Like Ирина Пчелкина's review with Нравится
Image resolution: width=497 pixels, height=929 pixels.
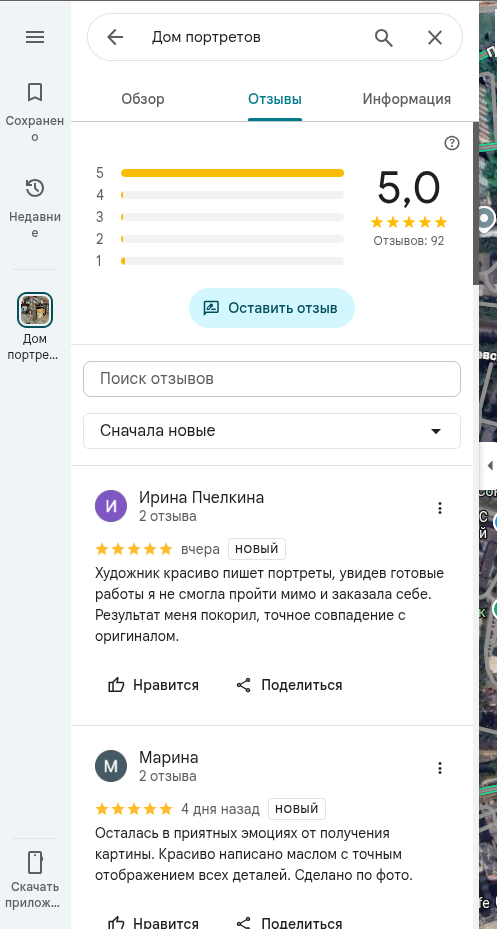coord(153,685)
